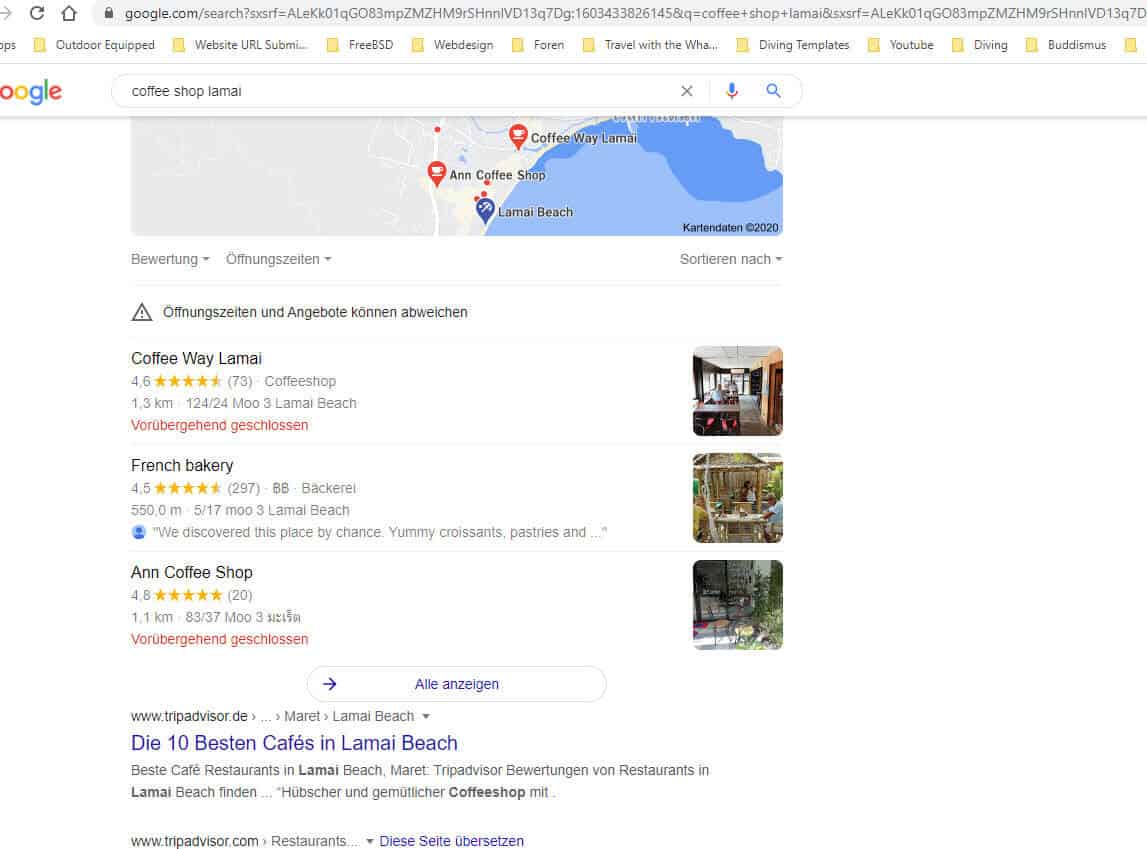
Task: Select the Lamai Beach map marker
Action: coord(485,211)
